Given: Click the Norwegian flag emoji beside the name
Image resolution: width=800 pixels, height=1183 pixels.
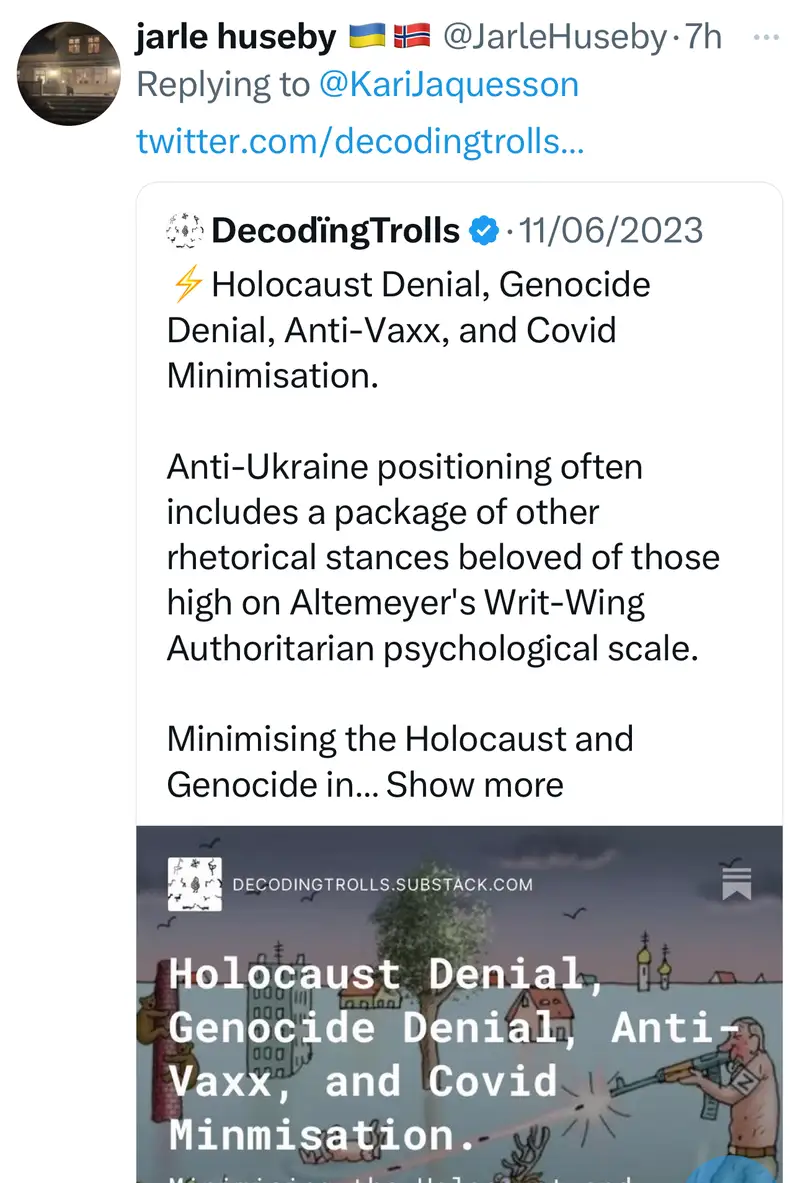Looking at the screenshot, I should [411, 39].
